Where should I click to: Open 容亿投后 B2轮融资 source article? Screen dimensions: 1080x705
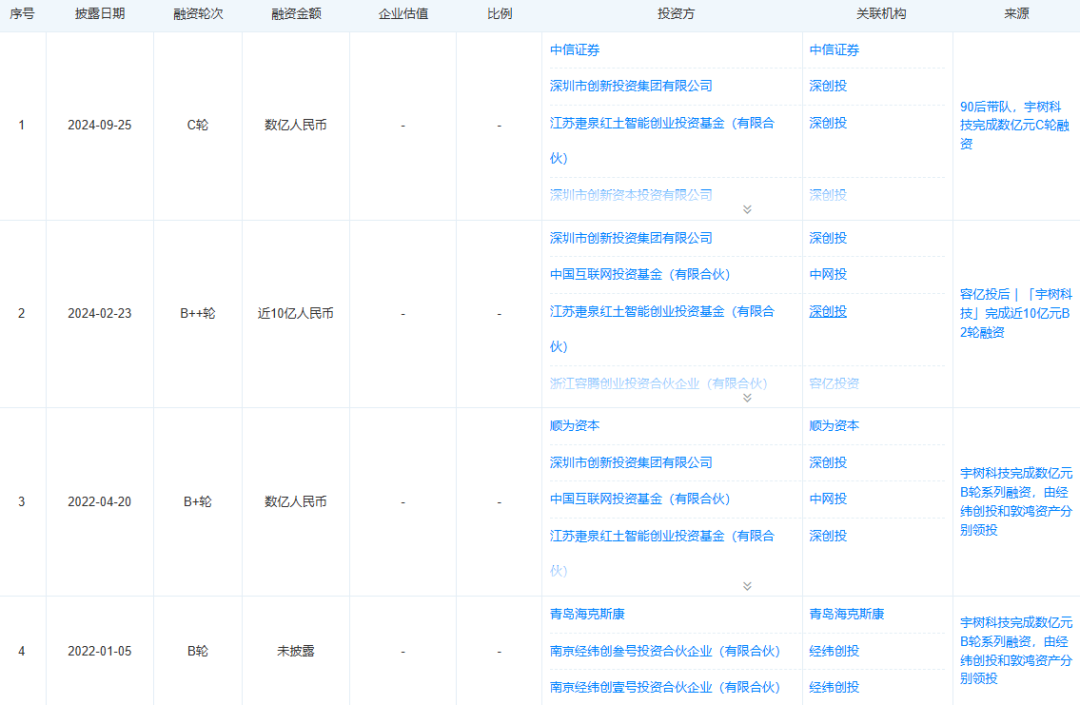[1015, 313]
